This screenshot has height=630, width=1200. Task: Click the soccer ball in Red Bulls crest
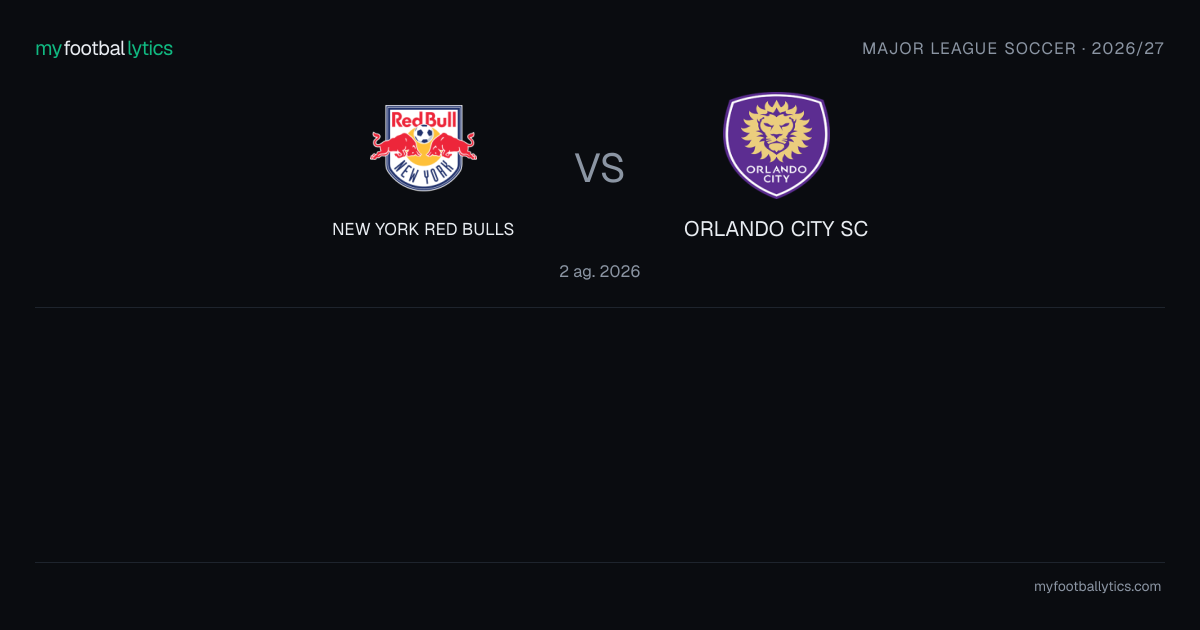point(424,135)
